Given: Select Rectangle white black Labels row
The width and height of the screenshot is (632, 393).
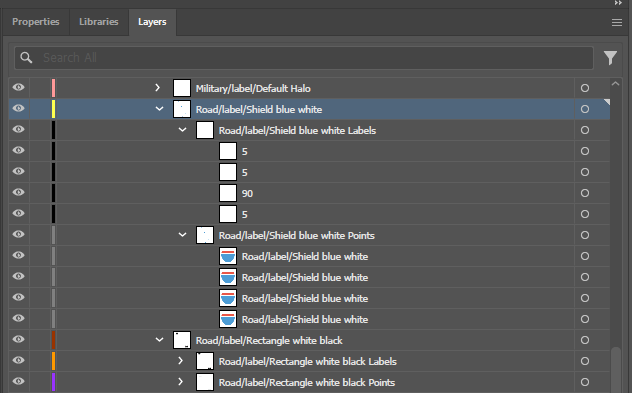Looking at the screenshot, I should click(309, 361).
